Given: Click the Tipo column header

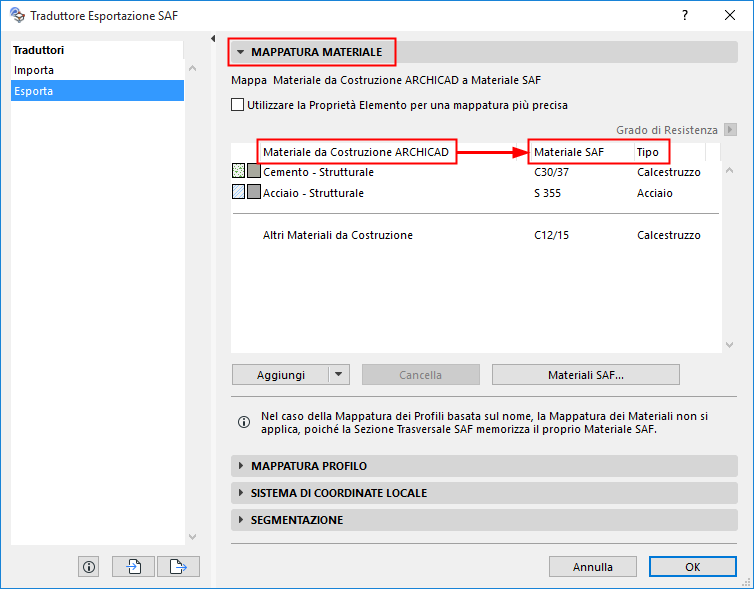Looking at the screenshot, I should tap(648, 152).
